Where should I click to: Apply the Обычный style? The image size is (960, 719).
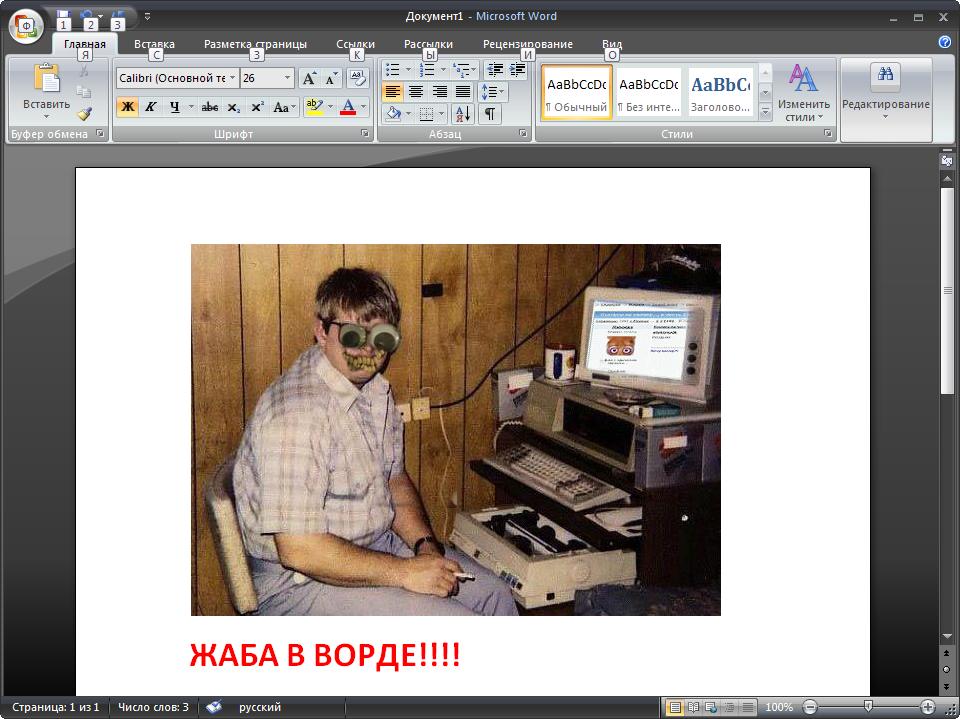[x=577, y=92]
